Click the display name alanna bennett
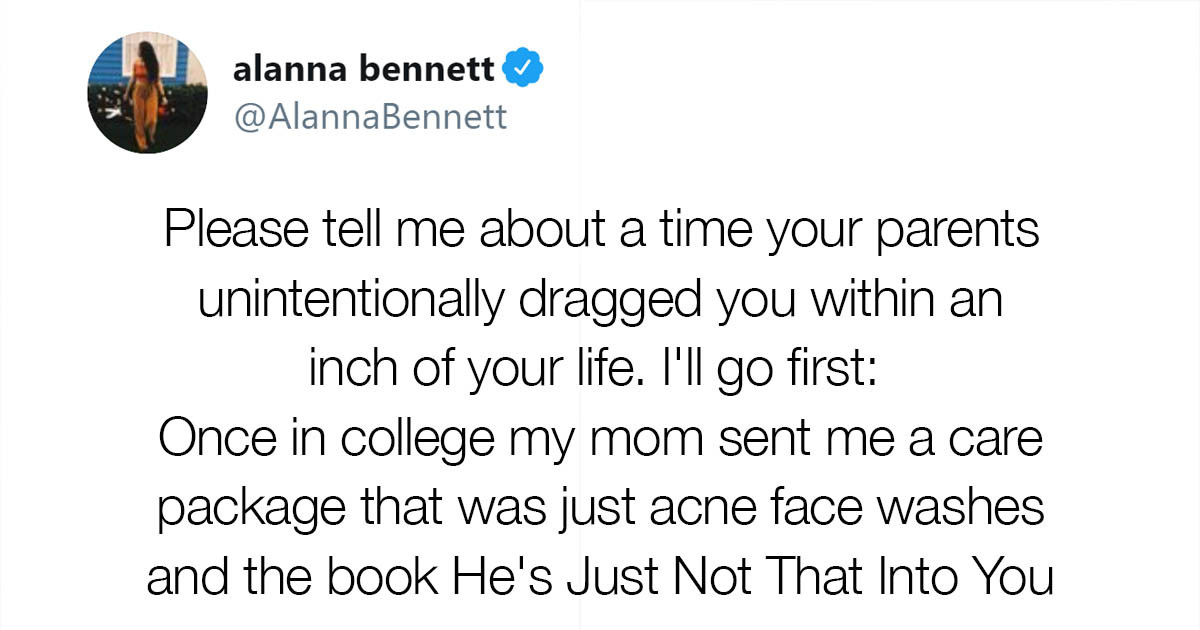1200x630 pixels. click(365, 68)
